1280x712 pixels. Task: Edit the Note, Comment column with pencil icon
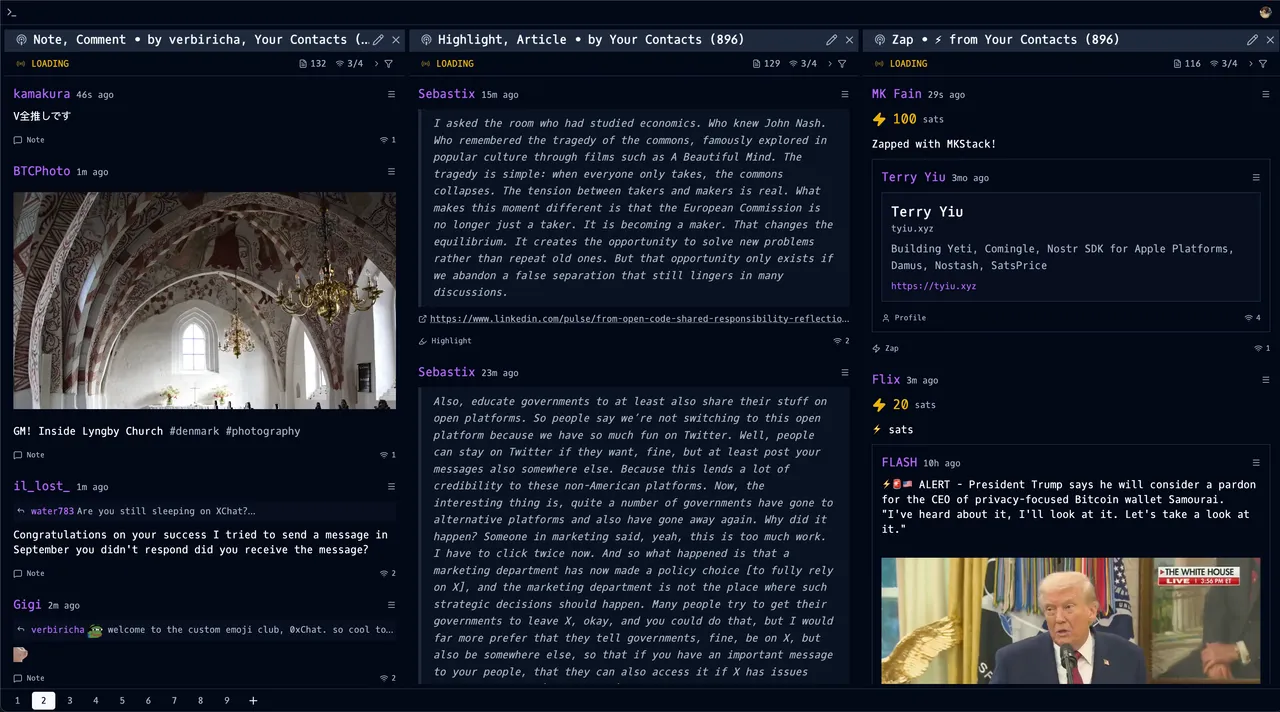tap(378, 40)
